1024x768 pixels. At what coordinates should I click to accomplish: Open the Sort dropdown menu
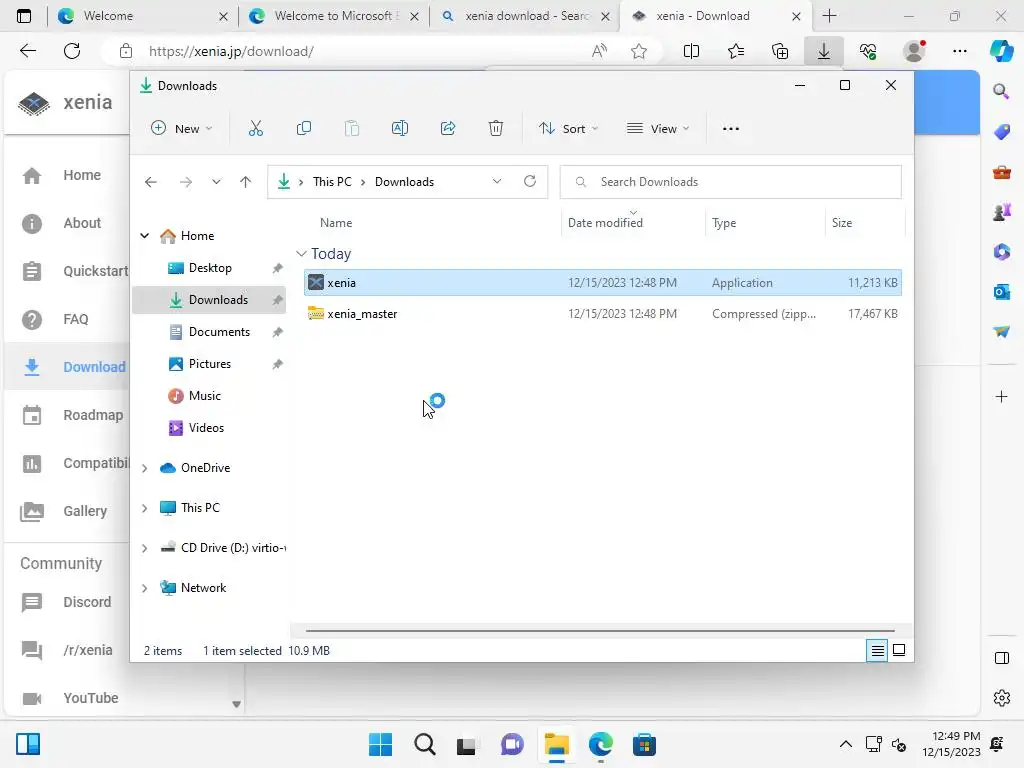pyautogui.click(x=568, y=129)
